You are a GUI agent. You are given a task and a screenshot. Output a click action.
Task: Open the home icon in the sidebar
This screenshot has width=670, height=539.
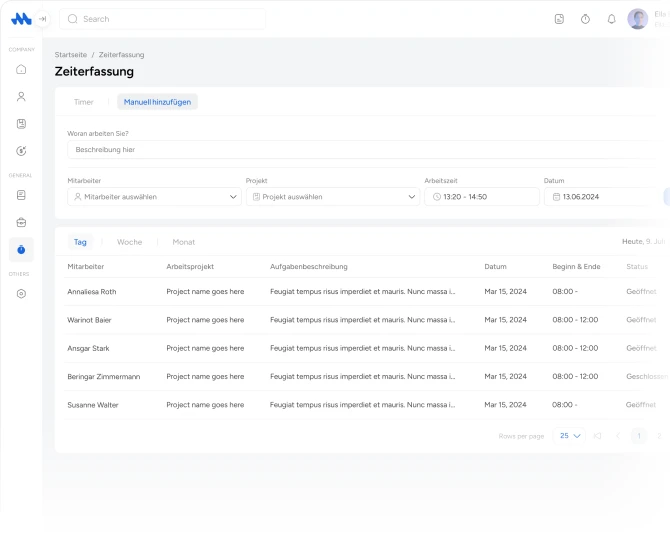[x=21, y=70]
